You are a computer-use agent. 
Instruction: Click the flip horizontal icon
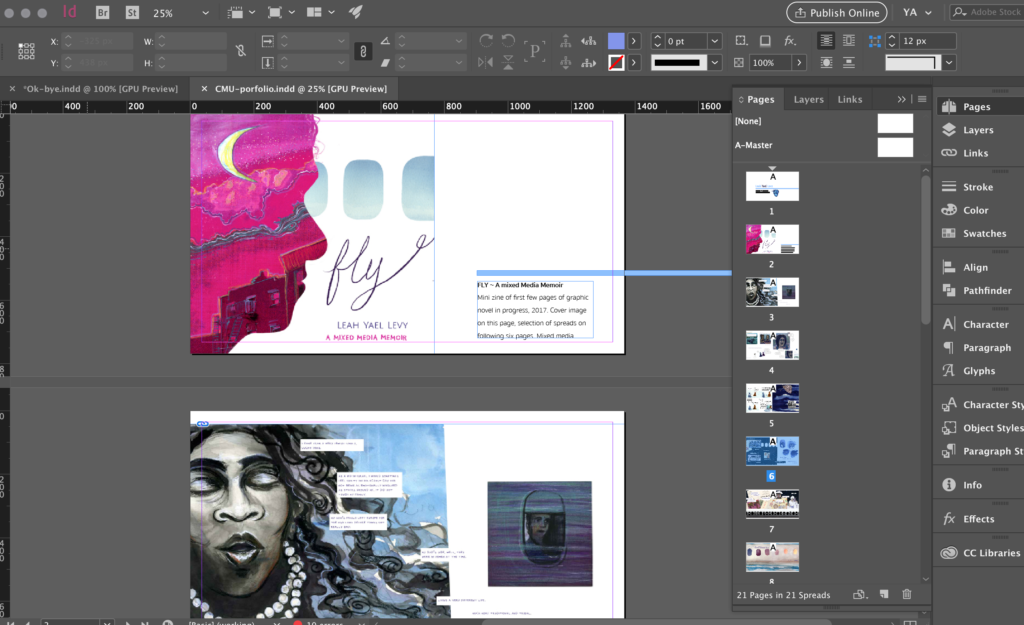tap(485, 63)
